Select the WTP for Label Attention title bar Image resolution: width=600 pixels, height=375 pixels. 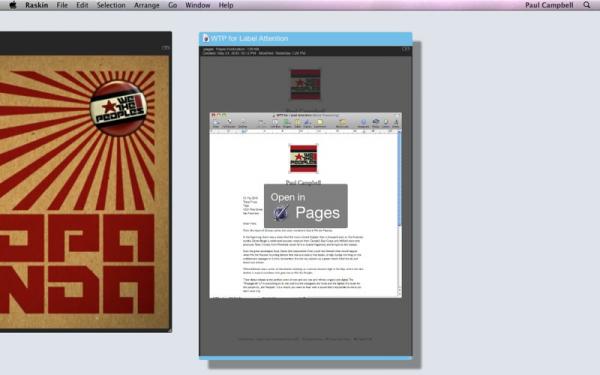(x=306, y=38)
